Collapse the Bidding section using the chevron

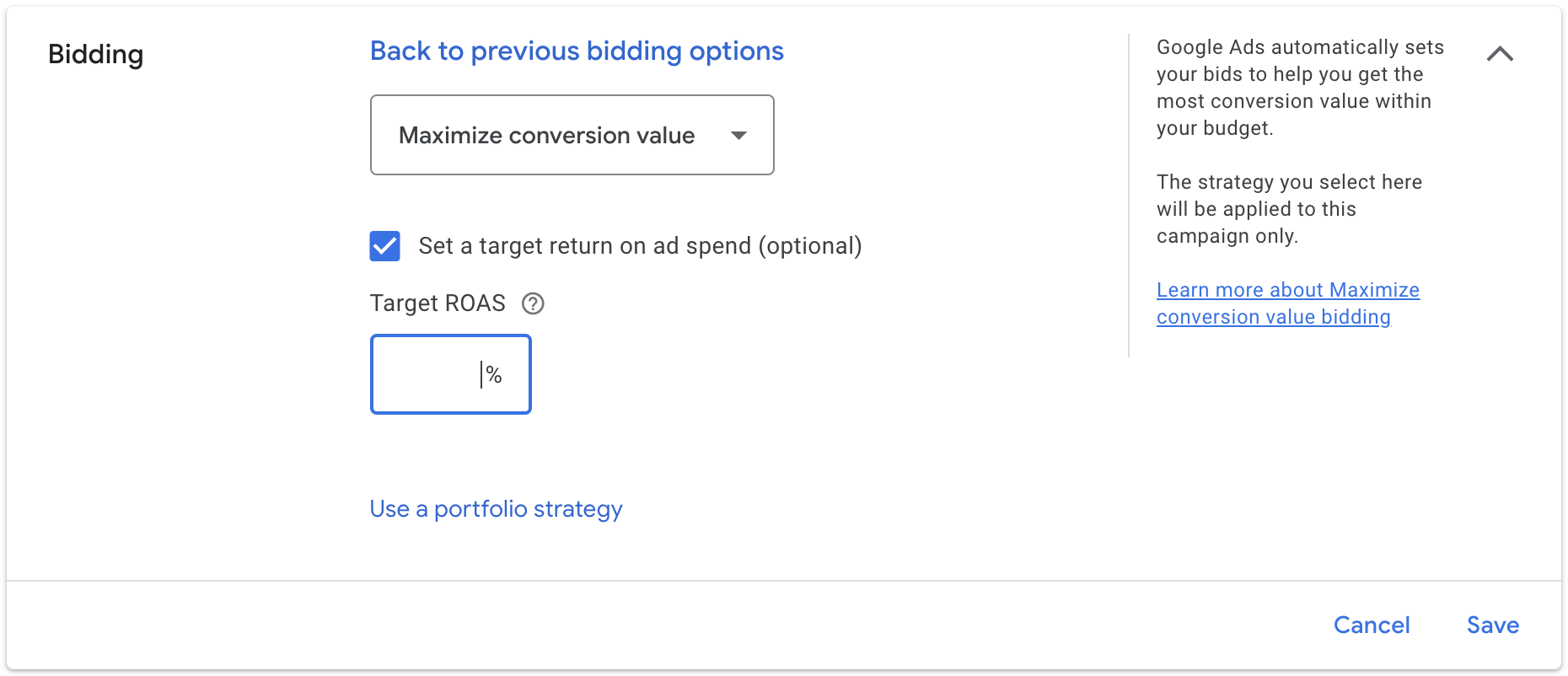(1500, 54)
